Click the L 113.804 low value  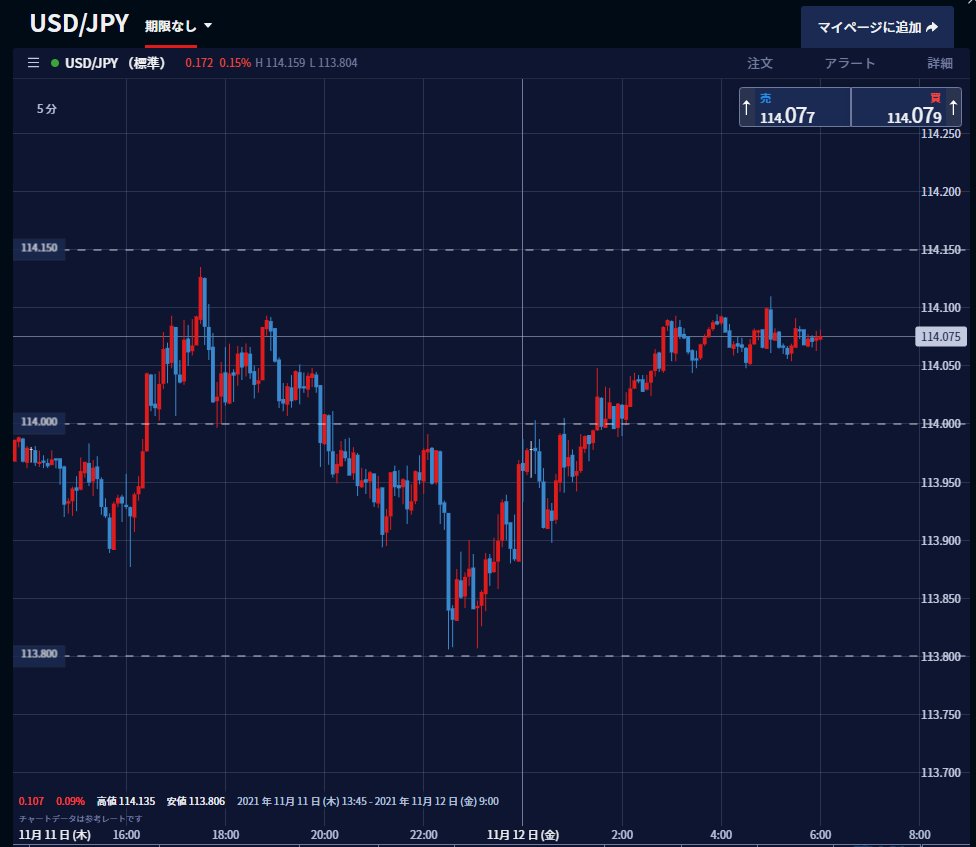tap(334, 63)
